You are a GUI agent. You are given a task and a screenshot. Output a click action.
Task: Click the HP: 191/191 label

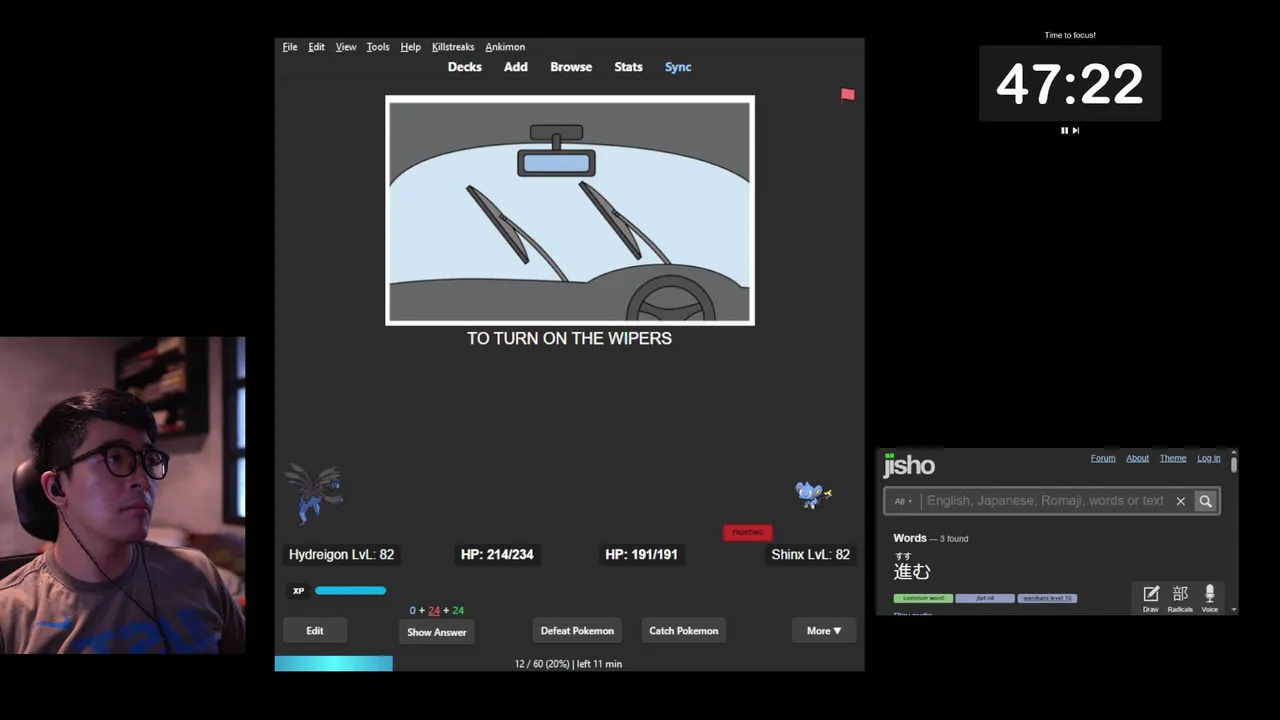point(641,554)
